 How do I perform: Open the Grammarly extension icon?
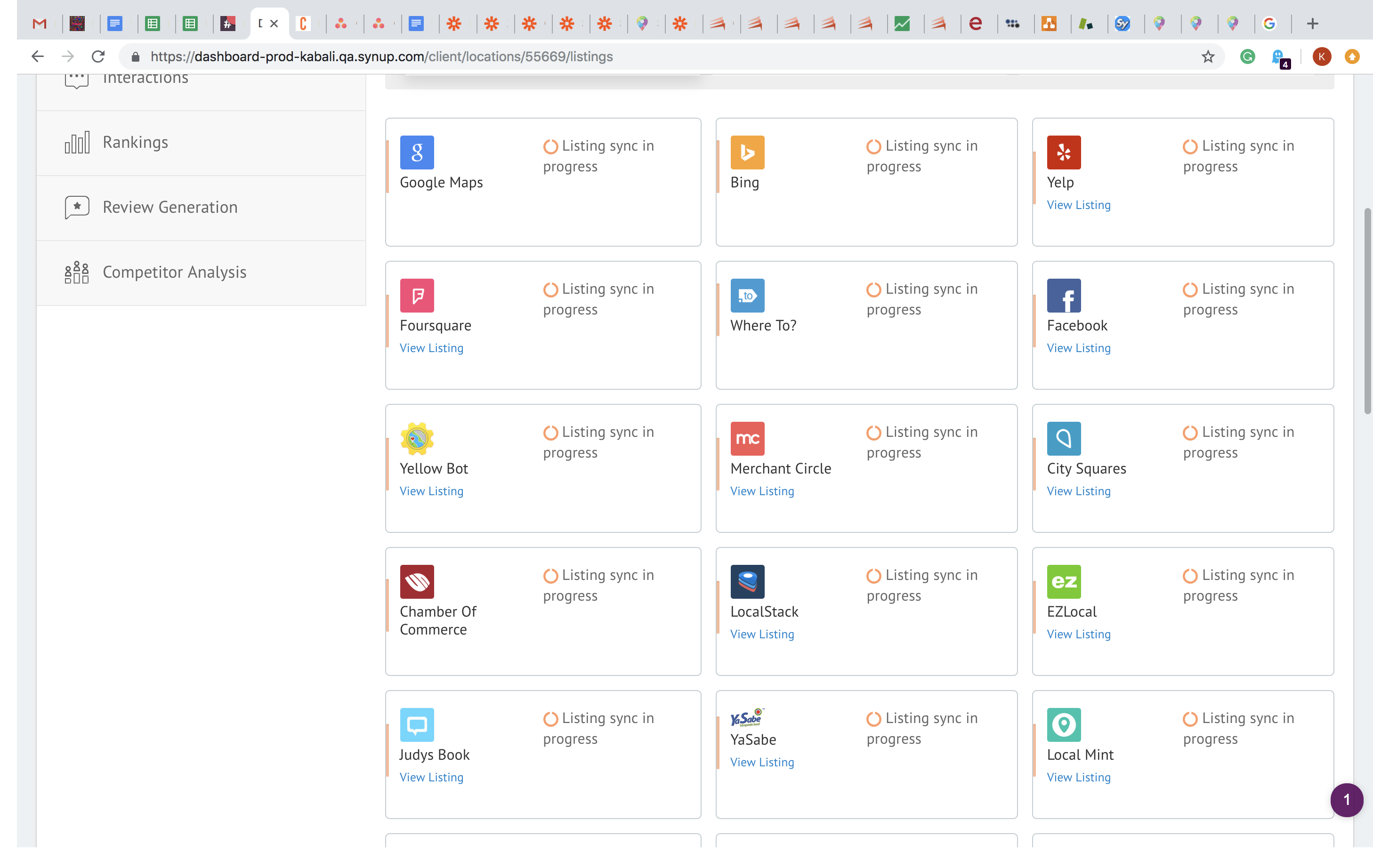(x=1247, y=56)
